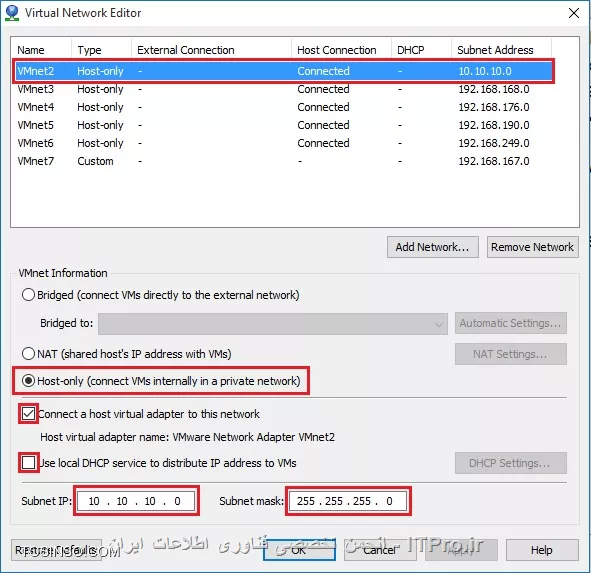Sort by the Name column header

coord(41,50)
